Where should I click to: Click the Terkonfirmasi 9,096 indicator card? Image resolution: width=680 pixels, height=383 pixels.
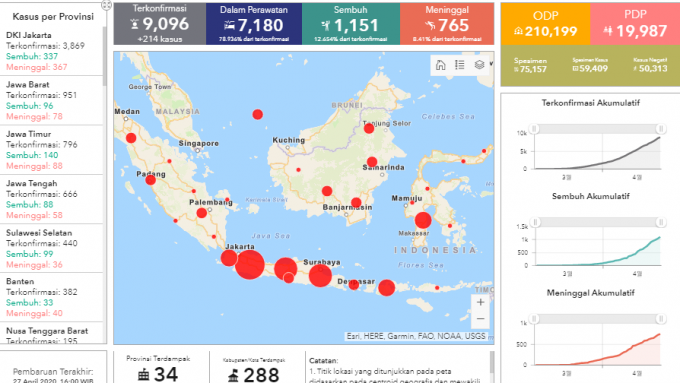click(160, 24)
